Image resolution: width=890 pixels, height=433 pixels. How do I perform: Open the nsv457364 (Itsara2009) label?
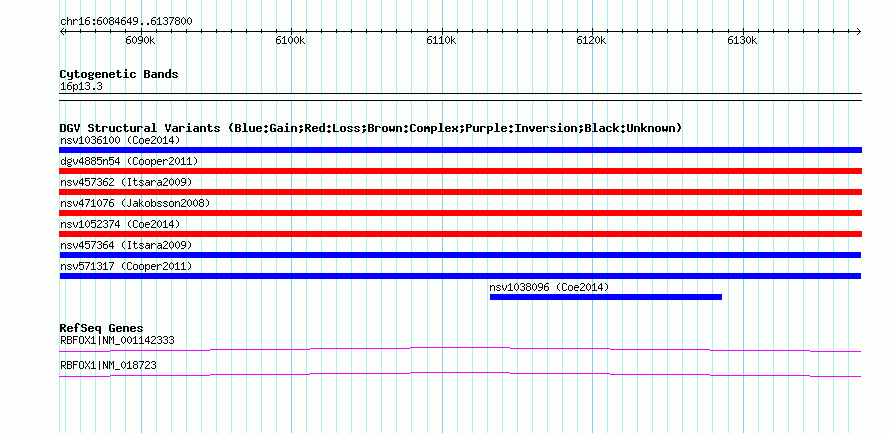click(126, 245)
